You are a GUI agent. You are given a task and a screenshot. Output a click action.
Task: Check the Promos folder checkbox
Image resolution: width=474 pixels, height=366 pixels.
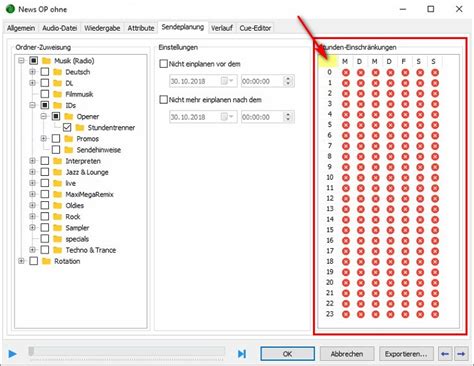click(56, 138)
